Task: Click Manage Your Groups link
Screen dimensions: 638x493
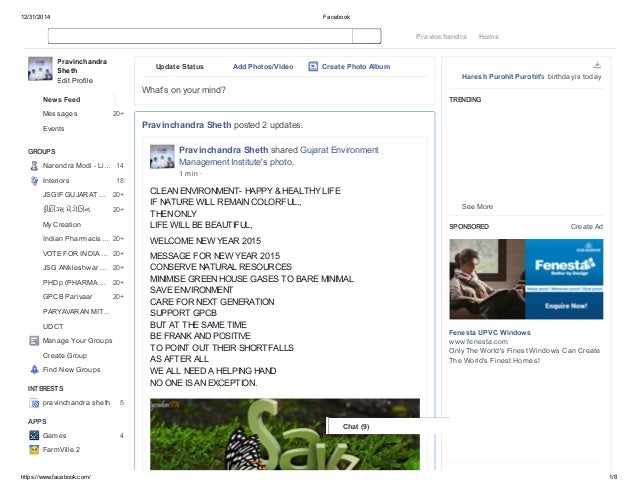Action: pyautogui.click(x=77, y=340)
